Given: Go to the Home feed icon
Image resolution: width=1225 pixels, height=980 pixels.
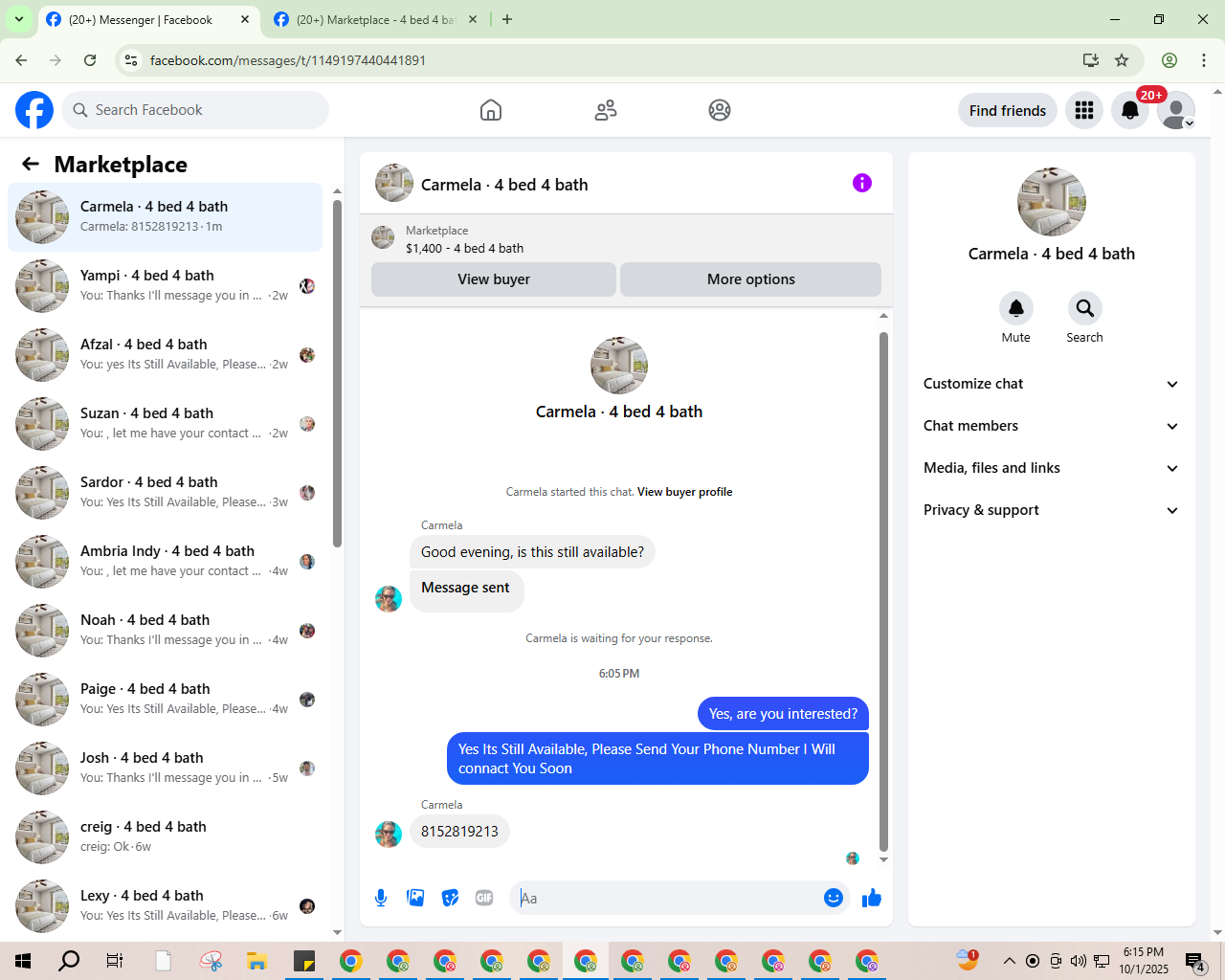Looking at the screenshot, I should click(491, 110).
